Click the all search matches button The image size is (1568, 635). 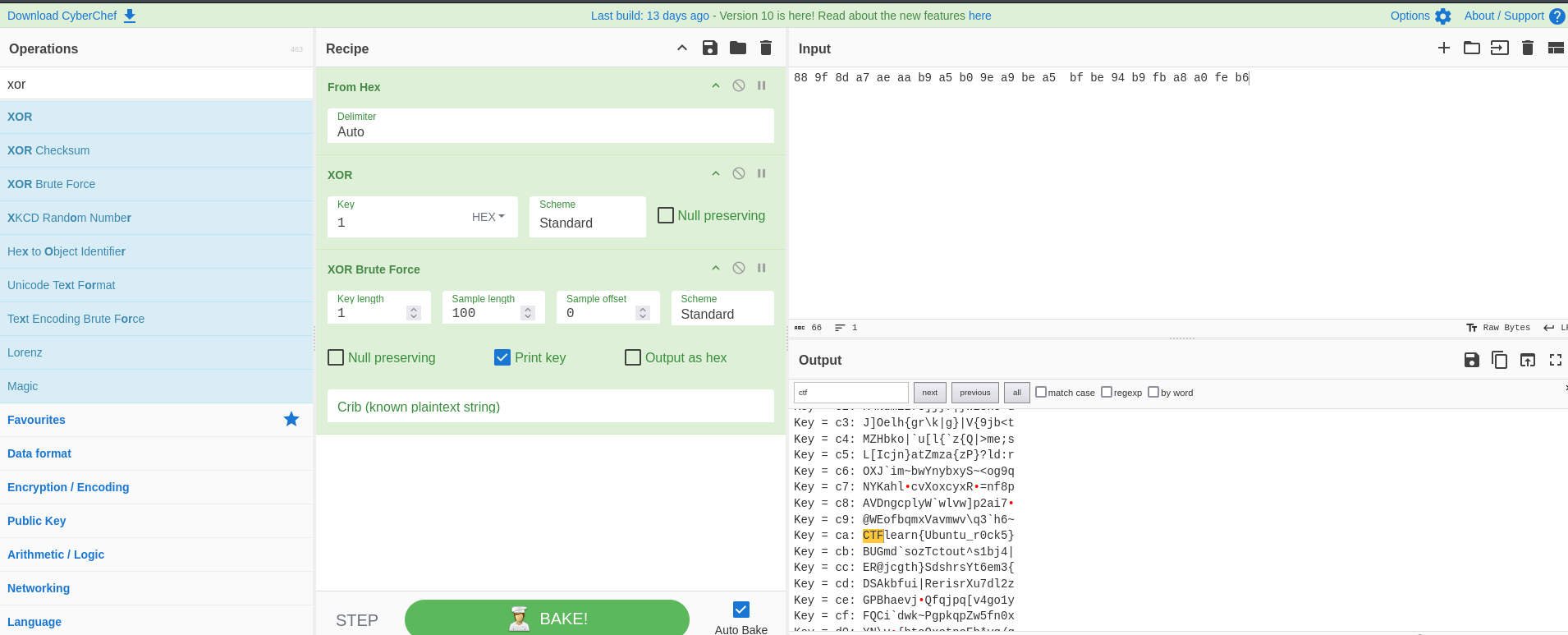1016,393
